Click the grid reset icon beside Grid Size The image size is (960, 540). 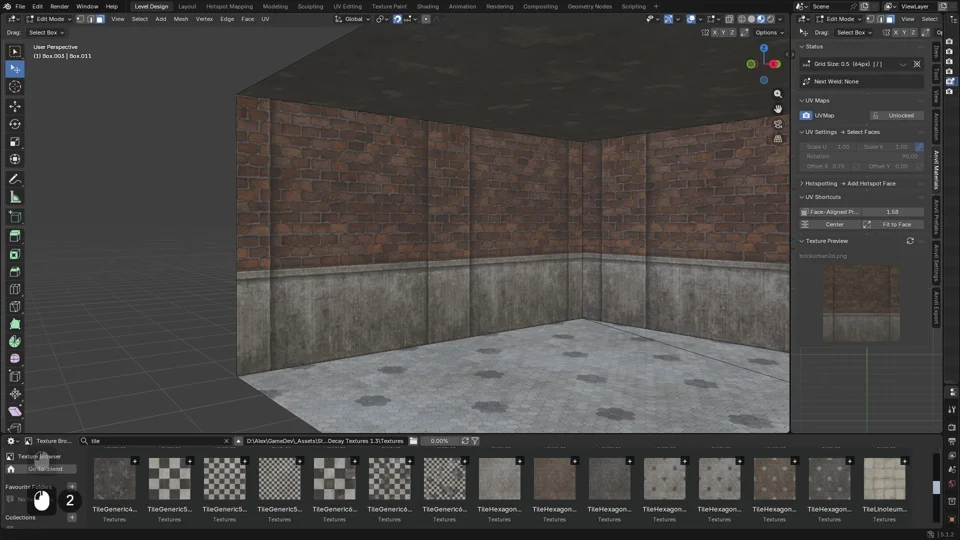tap(917, 64)
